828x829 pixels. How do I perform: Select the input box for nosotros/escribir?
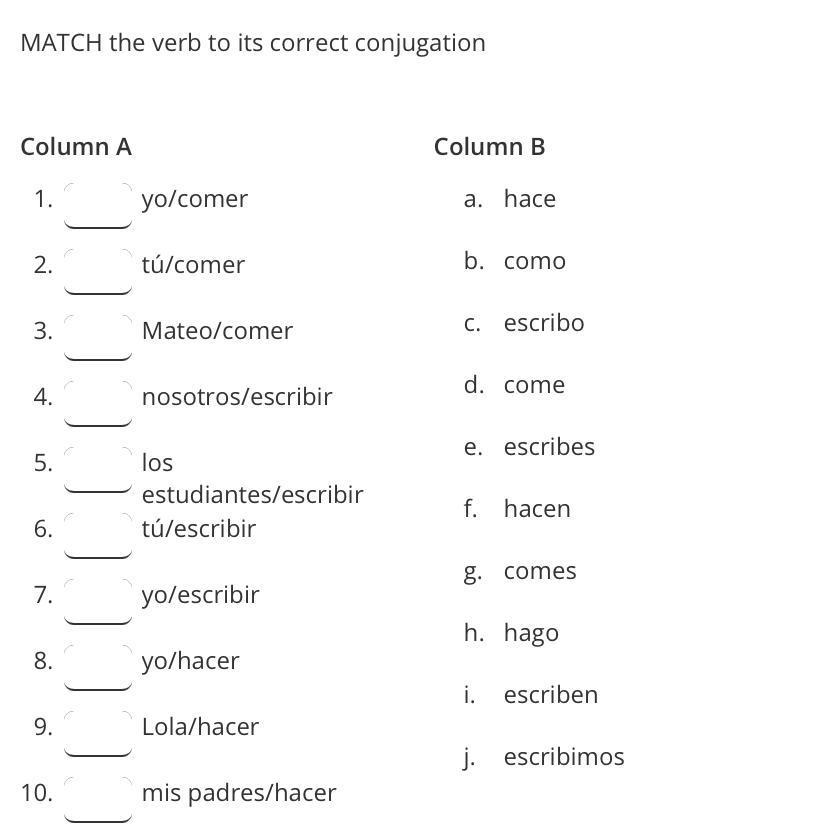point(98,403)
